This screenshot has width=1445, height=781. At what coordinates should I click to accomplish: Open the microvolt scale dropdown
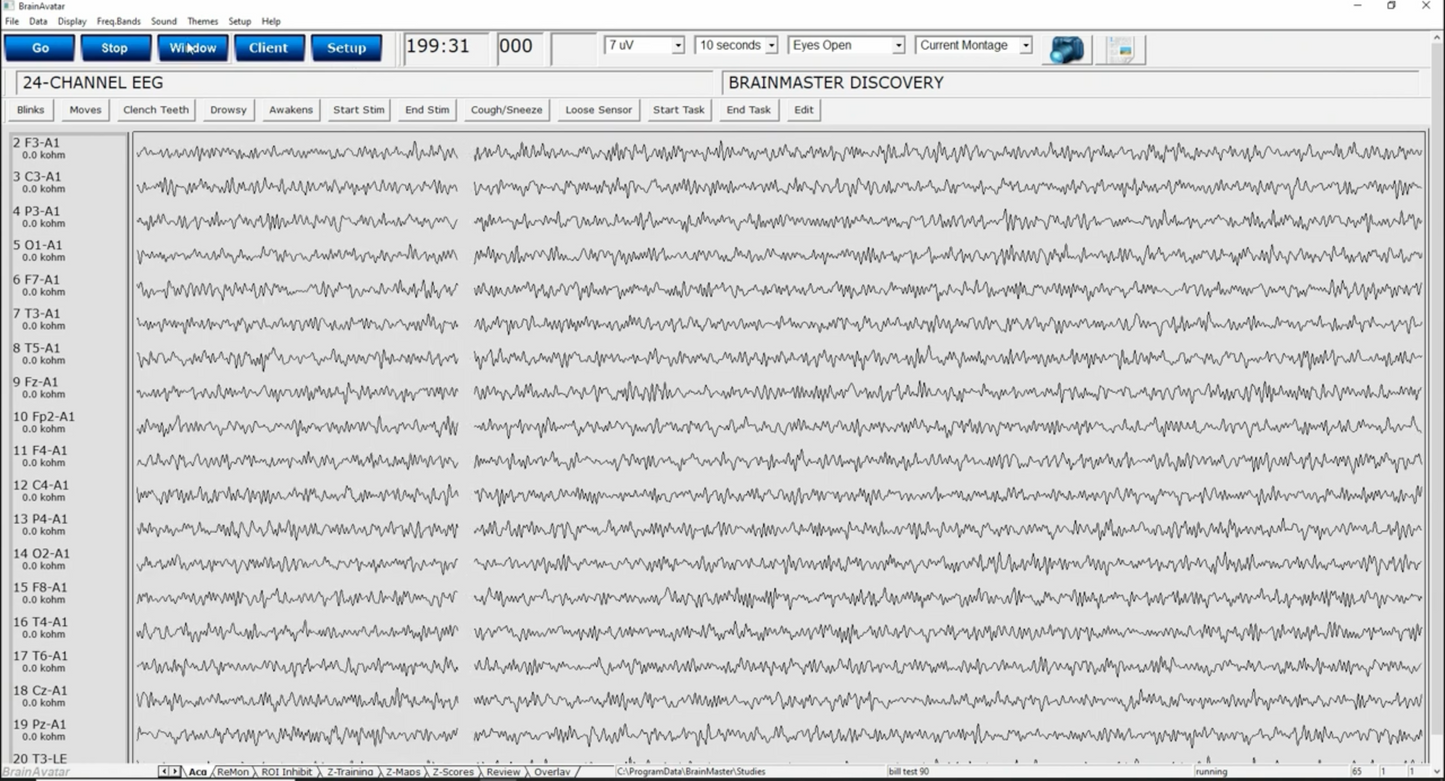645,46
